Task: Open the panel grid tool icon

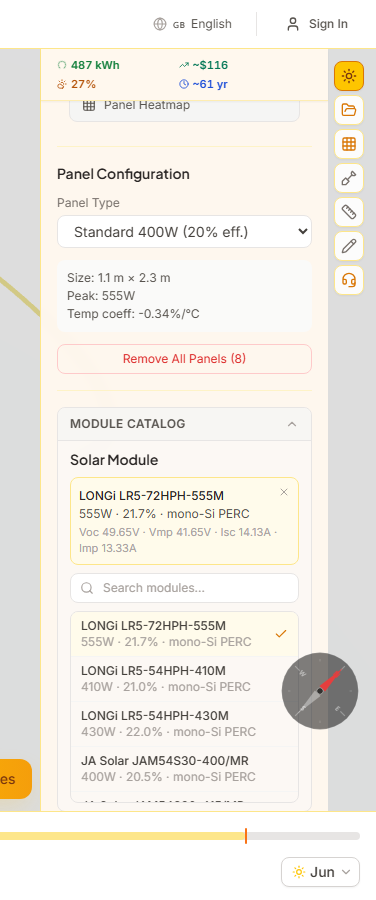Action: [x=349, y=144]
